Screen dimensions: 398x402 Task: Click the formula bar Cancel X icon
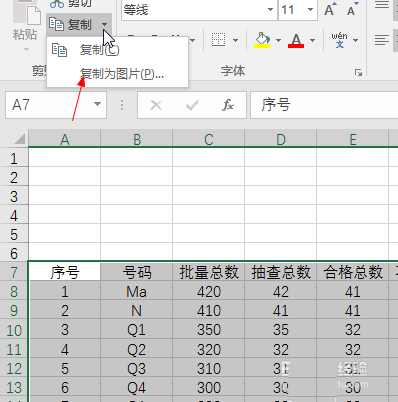[156, 105]
